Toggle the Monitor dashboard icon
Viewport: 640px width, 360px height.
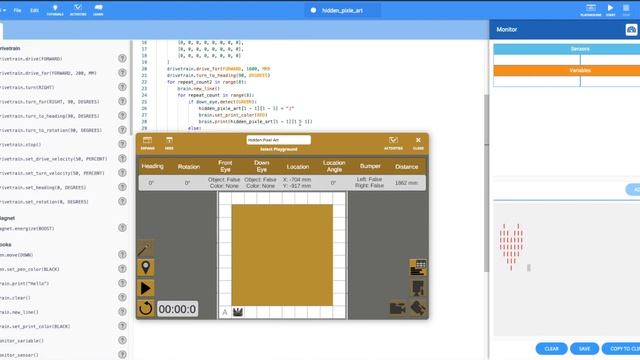631,30
